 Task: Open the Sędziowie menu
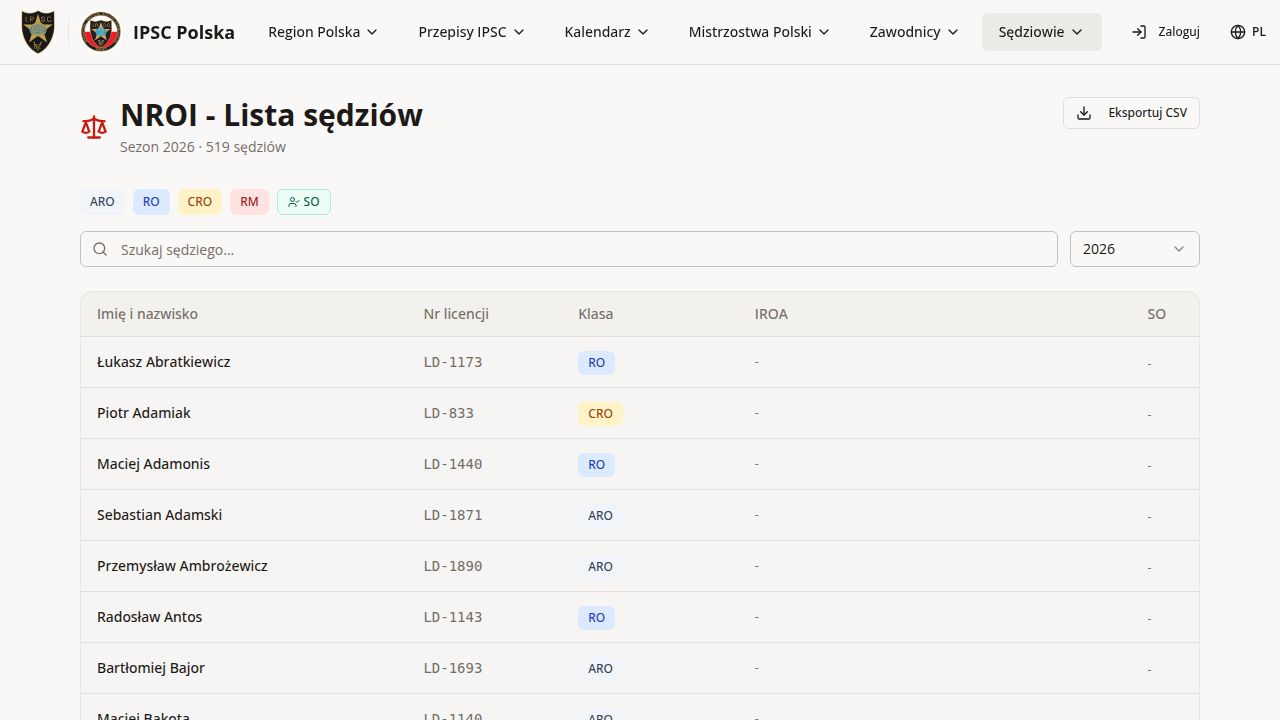click(x=1042, y=32)
